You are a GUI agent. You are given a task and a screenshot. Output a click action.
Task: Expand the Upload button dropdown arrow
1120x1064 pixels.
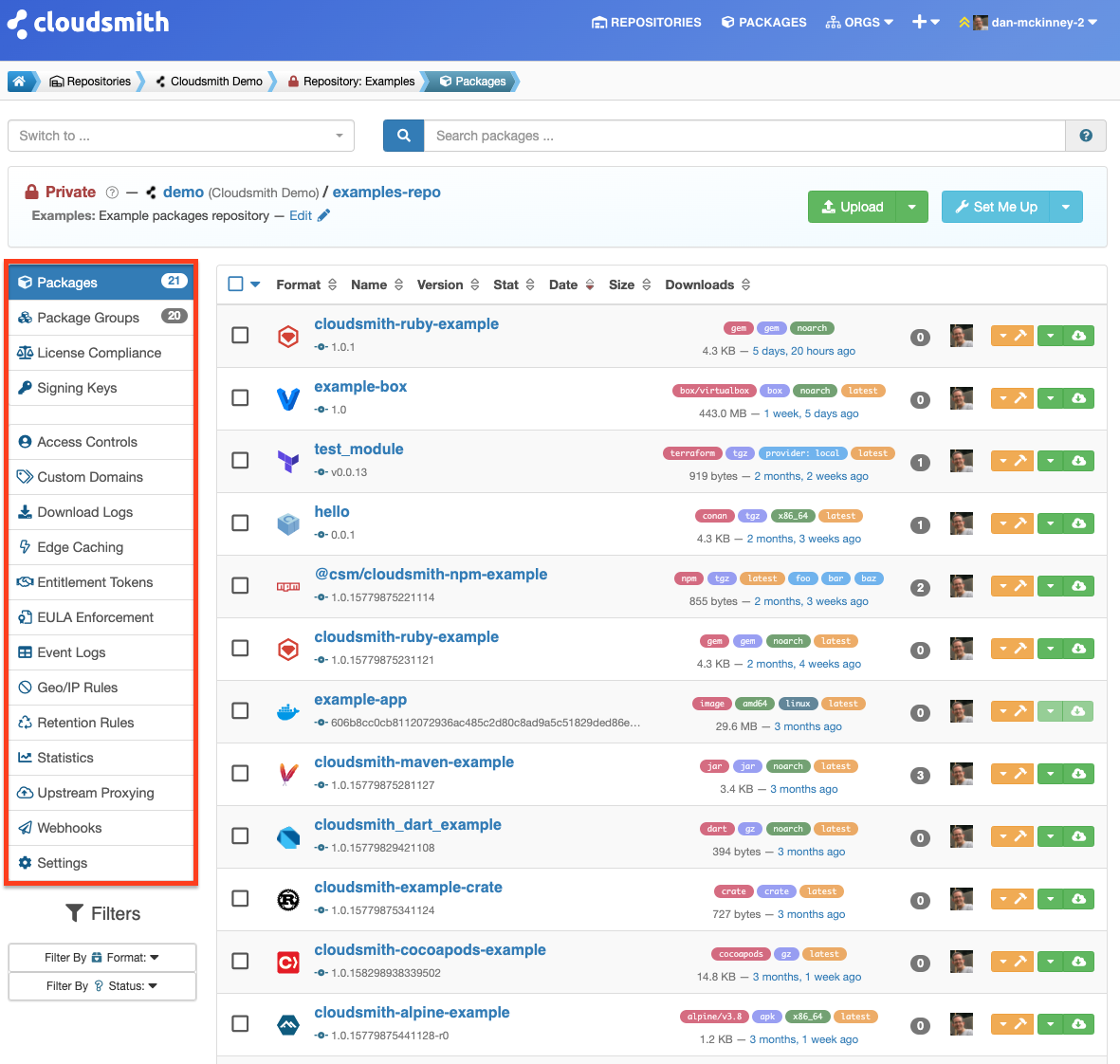pyautogui.click(x=911, y=207)
